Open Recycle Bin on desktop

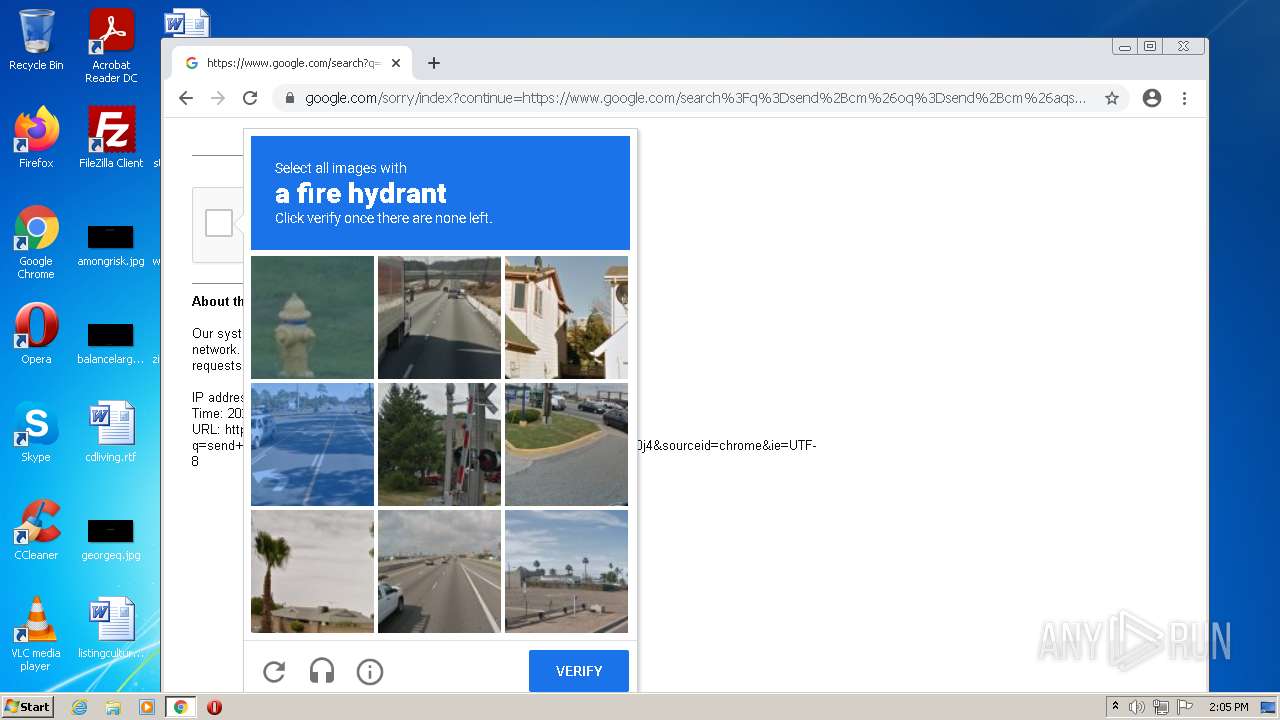(36, 40)
